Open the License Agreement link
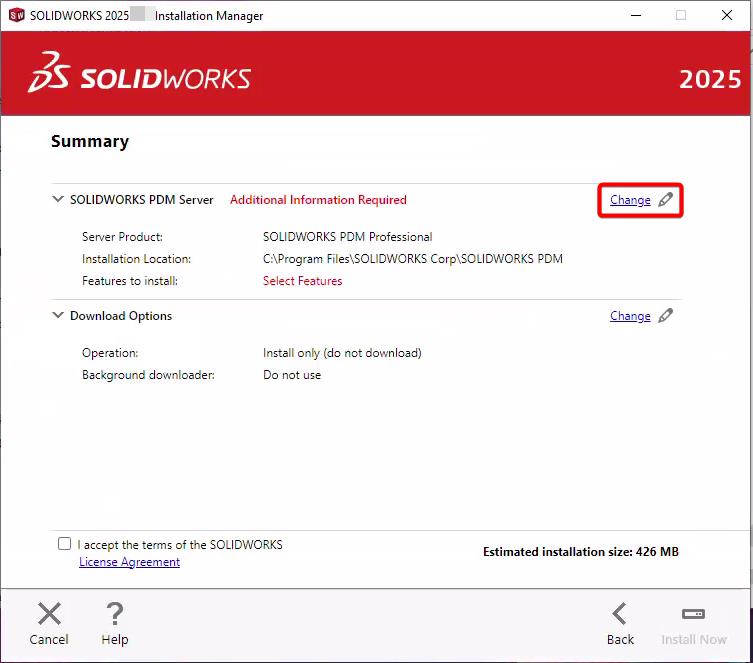This screenshot has height=663, width=753. [x=129, y=562]
